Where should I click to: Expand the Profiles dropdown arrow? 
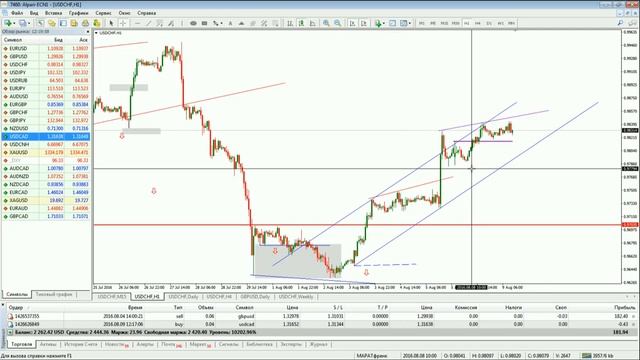(x=29, y=23)
